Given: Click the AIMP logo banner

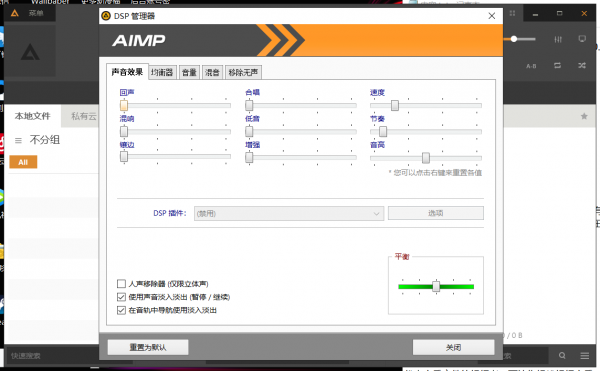Looking at the screenshot, I should point(301,40).
